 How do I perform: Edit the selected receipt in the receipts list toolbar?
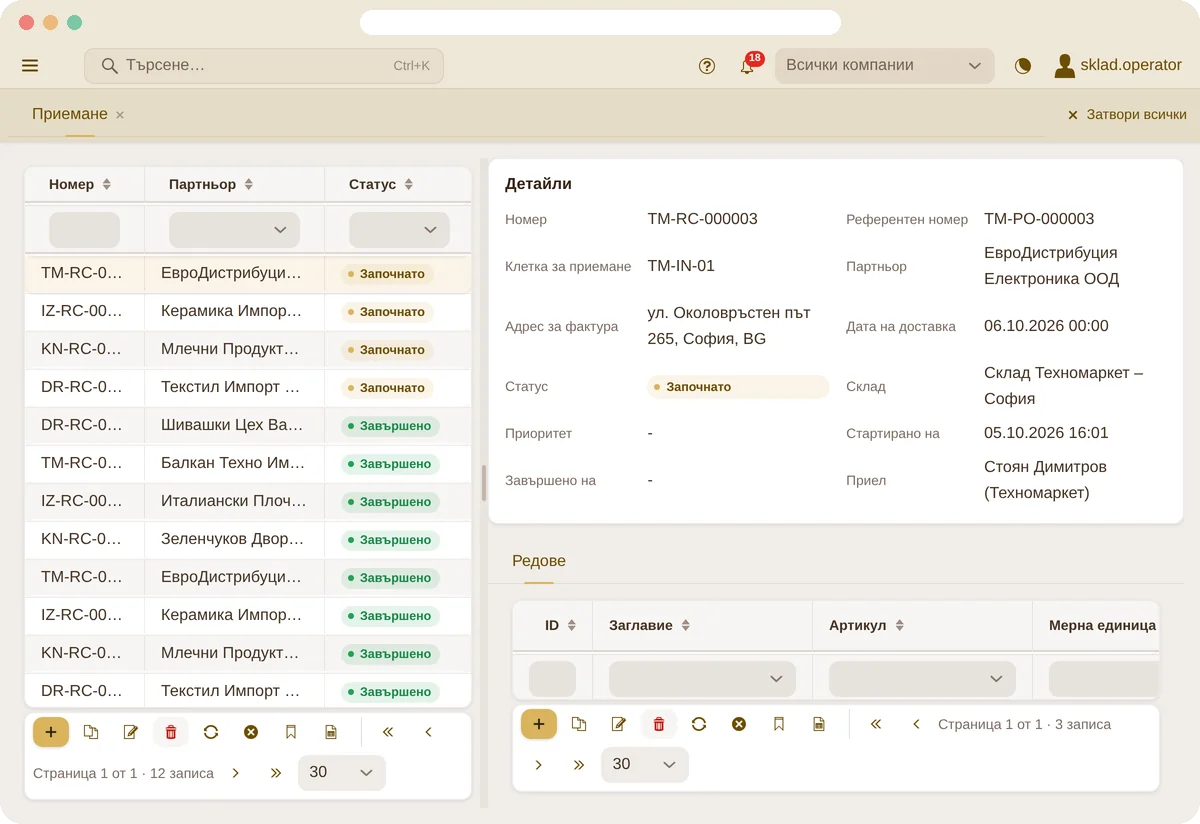[x=131, y=732]
